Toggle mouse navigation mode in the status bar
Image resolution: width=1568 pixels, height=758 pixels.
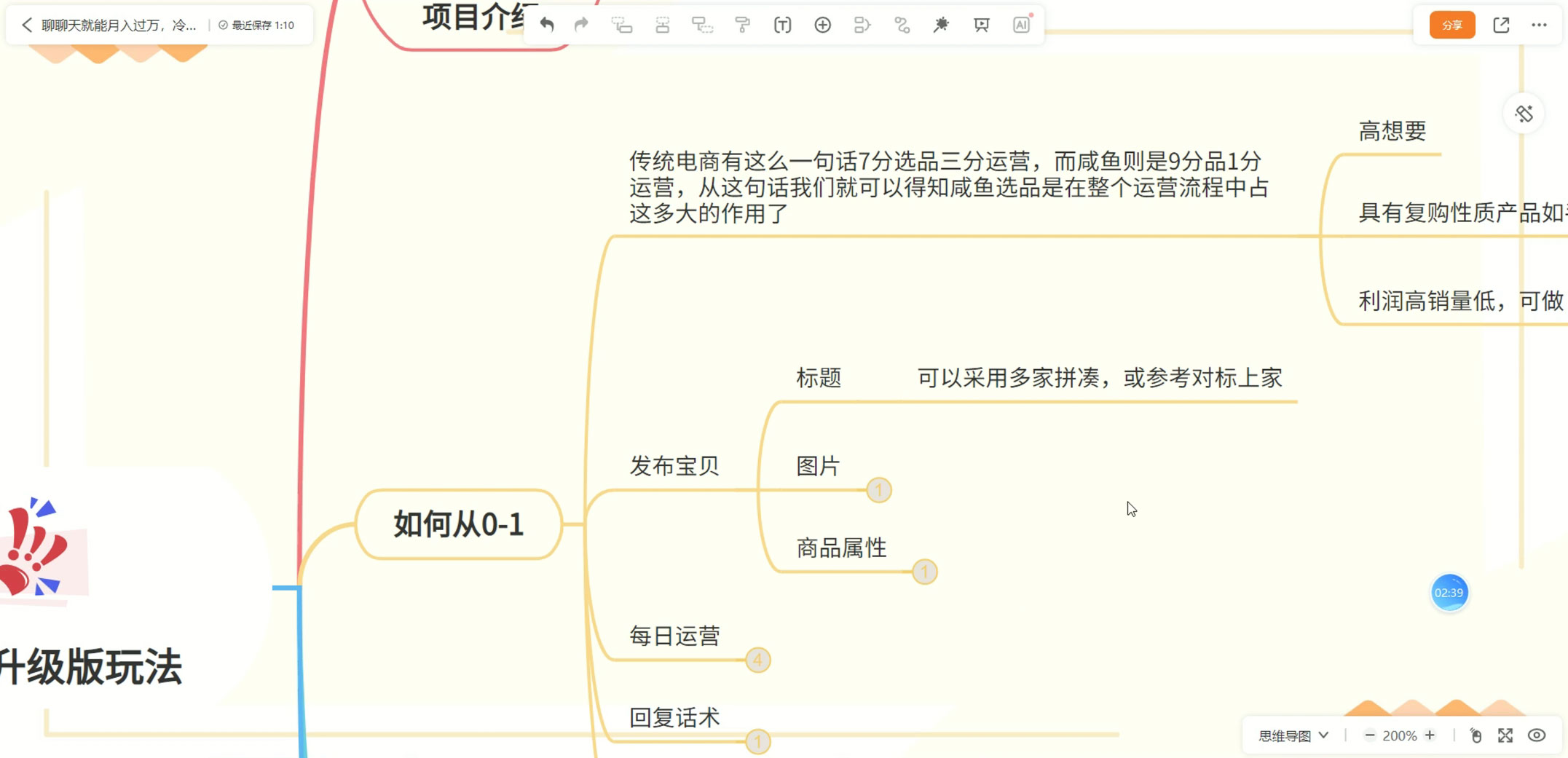[x=1476, y=735]
